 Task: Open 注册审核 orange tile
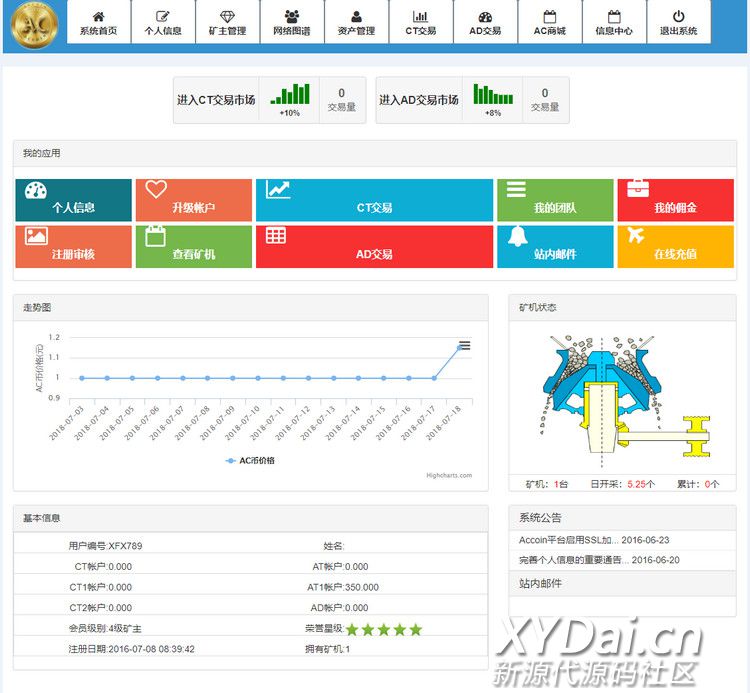[73, 246]
